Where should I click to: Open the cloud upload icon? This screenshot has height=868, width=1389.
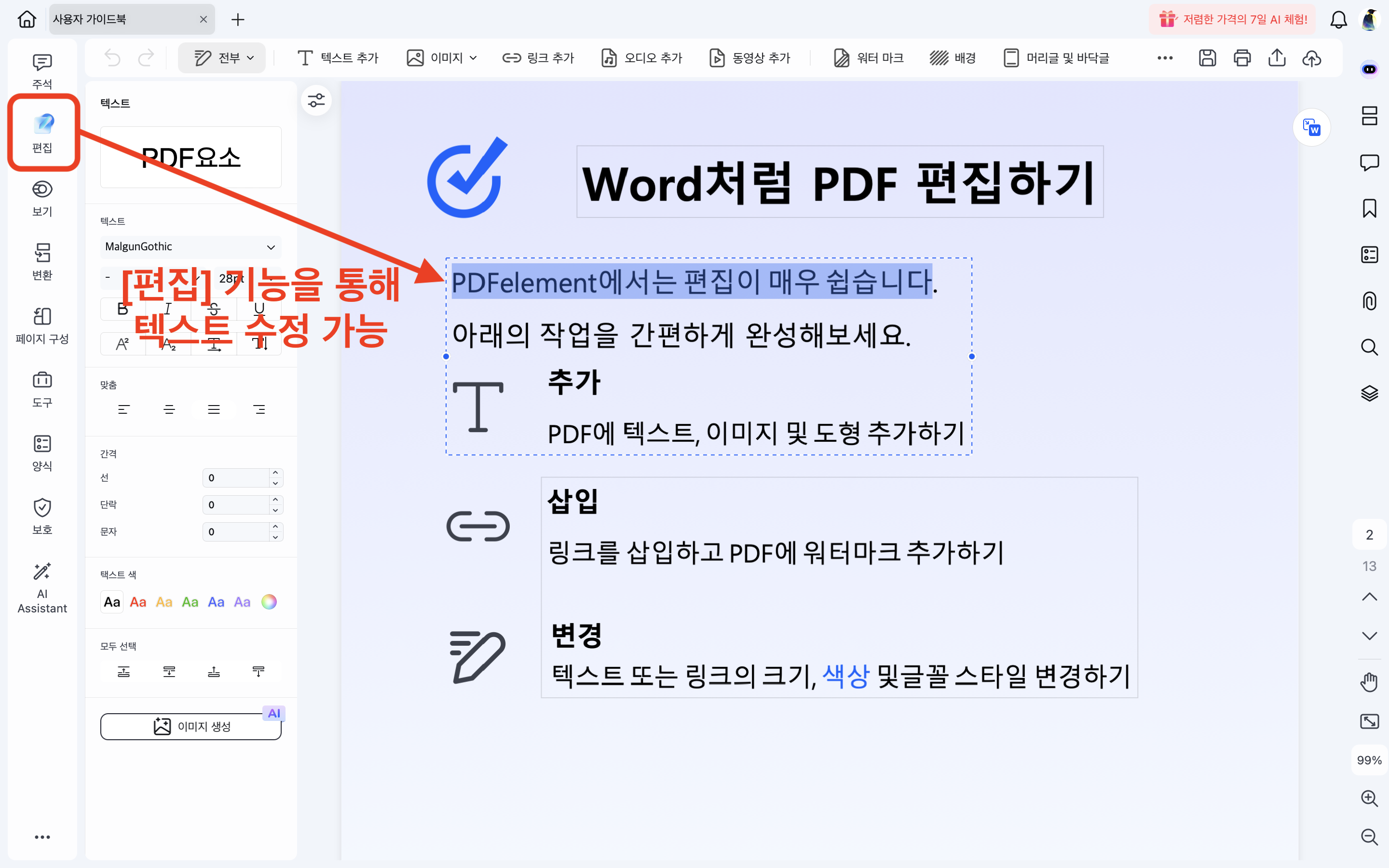coord(1311,58)
